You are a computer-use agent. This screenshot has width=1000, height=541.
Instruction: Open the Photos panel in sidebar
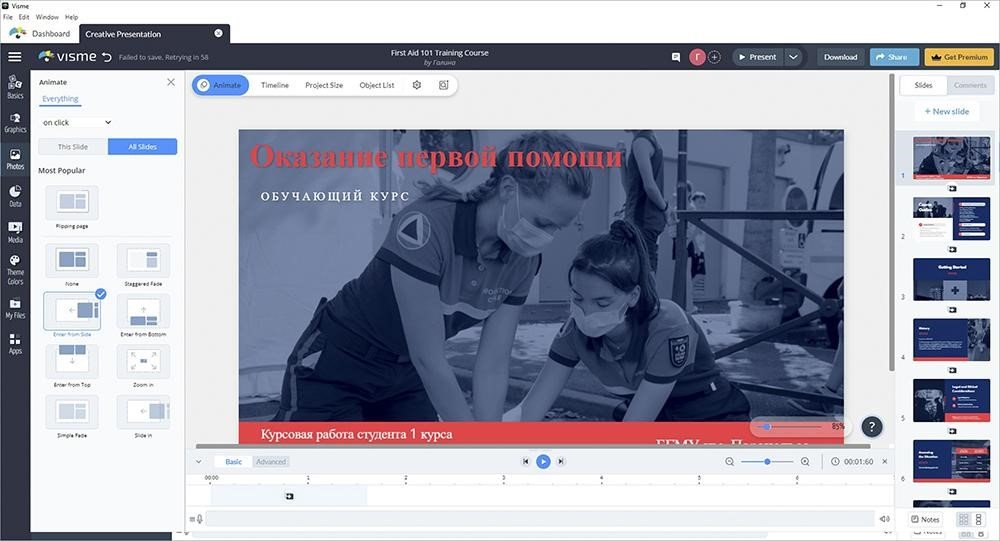click(15, 158)
